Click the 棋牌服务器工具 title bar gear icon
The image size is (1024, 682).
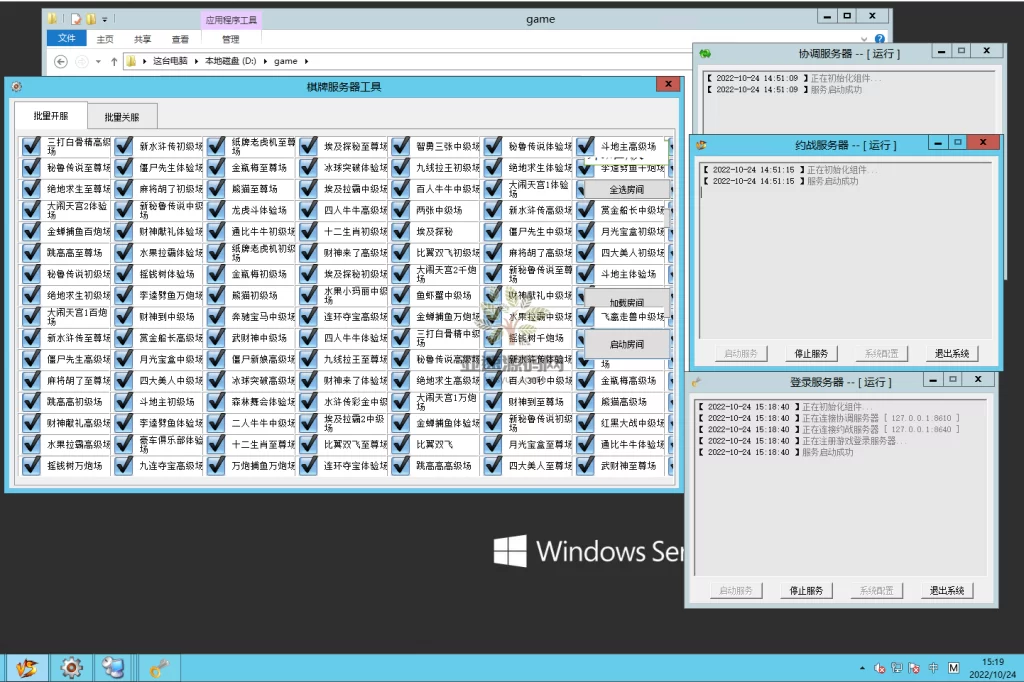coord(17,87)
